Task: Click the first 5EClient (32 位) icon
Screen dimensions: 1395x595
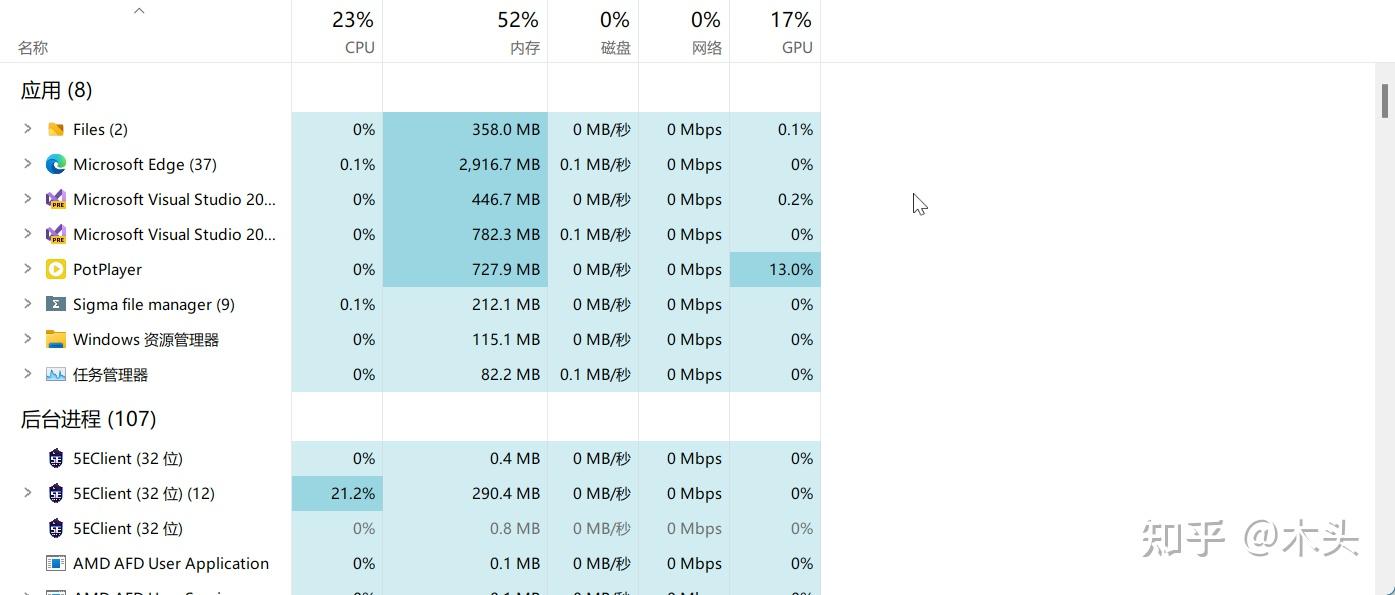Action: pos(56,458)
